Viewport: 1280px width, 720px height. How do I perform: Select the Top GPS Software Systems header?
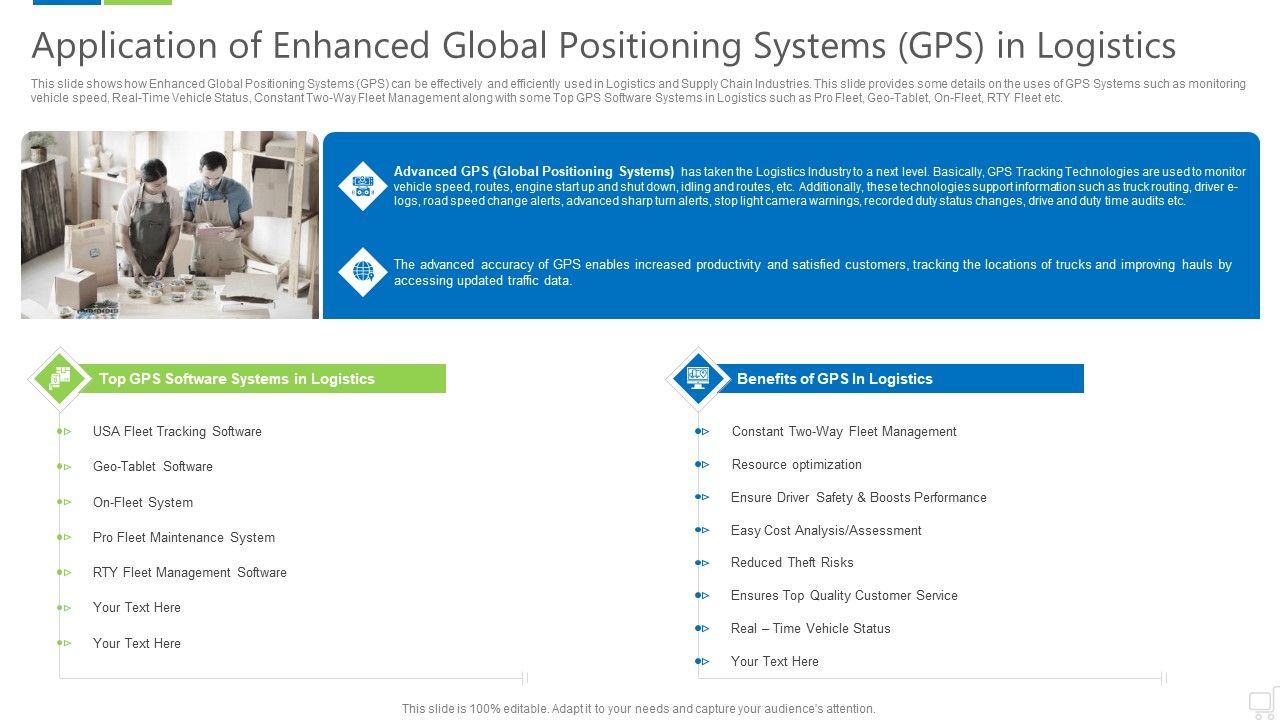(x=236, y=379)
